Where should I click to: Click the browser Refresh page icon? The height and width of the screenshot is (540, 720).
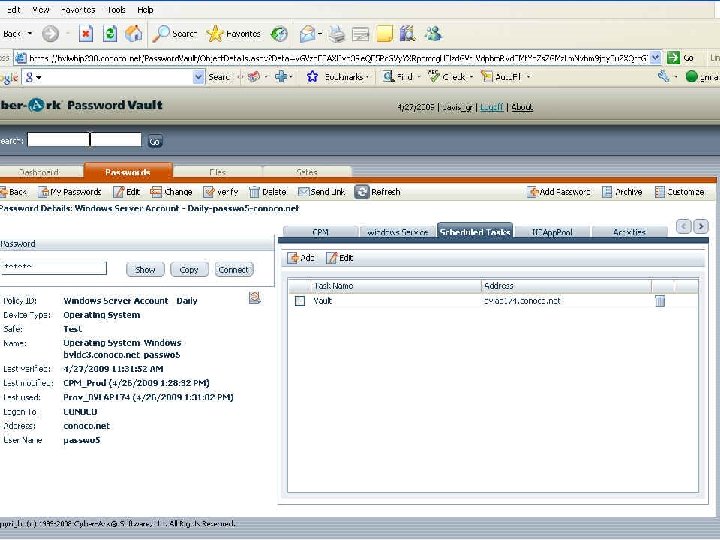(109, 34)
